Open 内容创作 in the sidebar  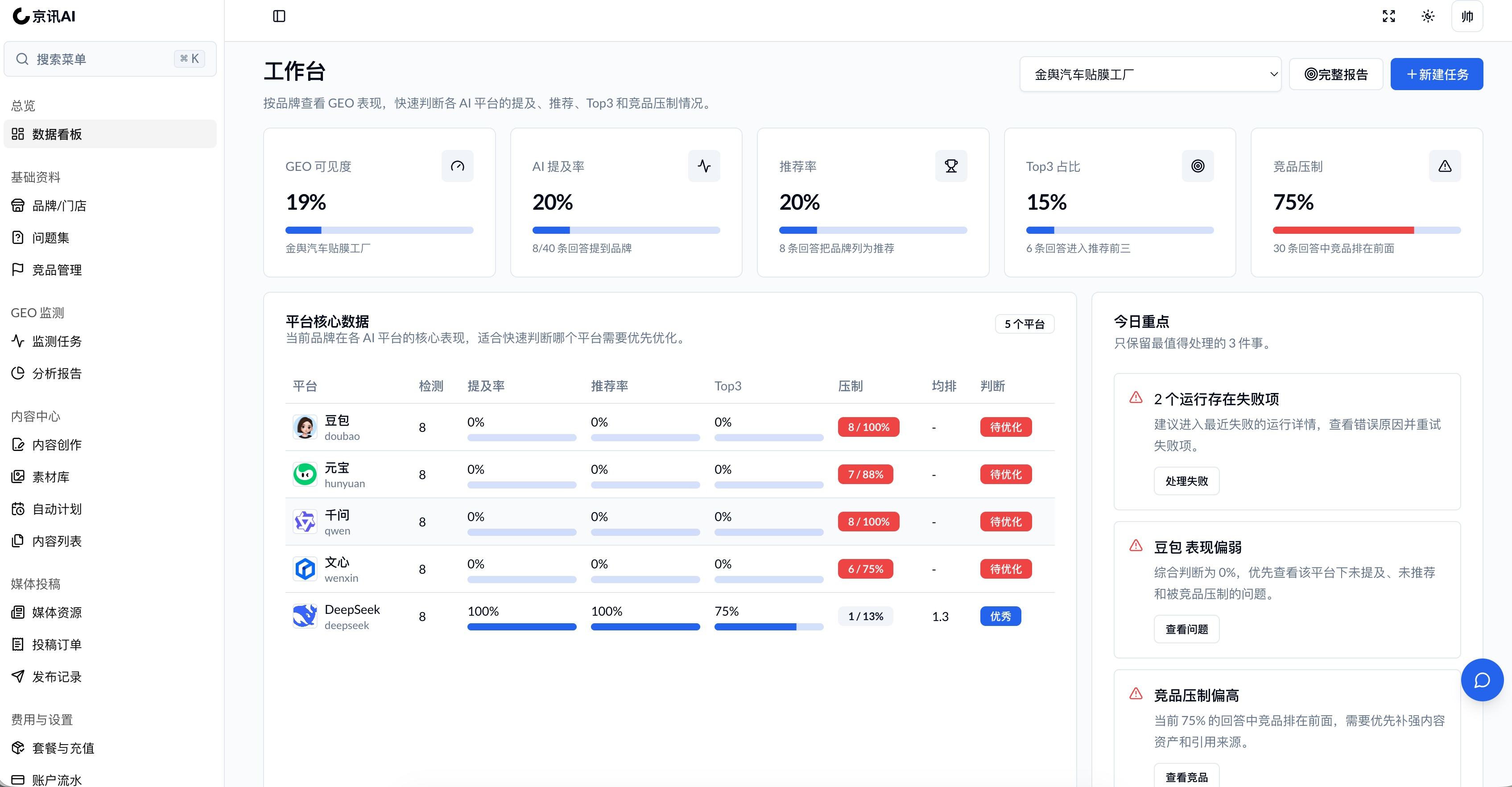[x=110, y=445]
